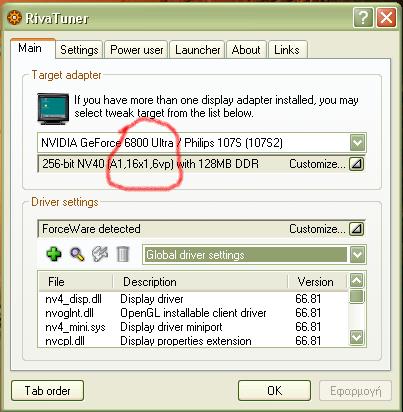The image size is (403, 412).
Task: Select the nv4_disp.dll row
Action: [193, 299]
